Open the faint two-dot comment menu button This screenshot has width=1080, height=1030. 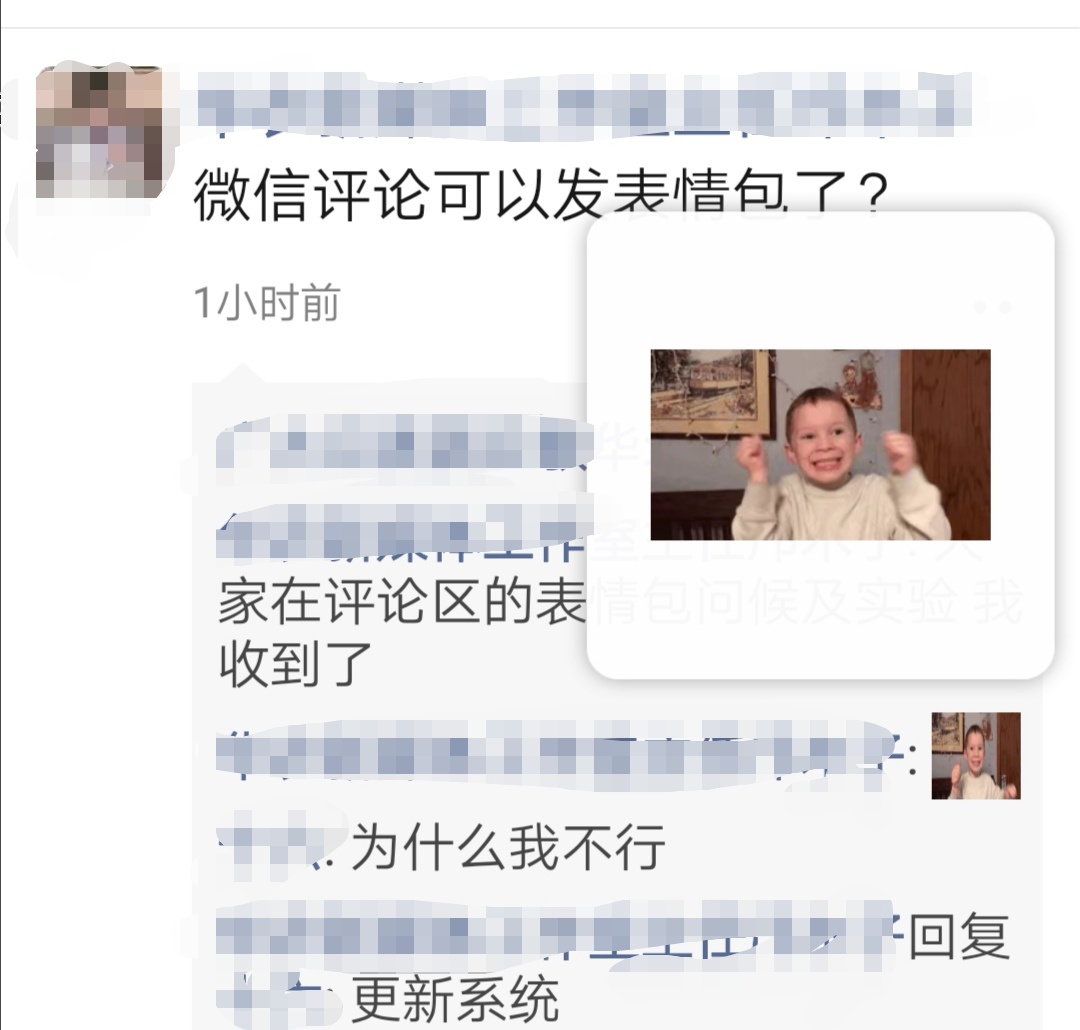coord(993,307)
